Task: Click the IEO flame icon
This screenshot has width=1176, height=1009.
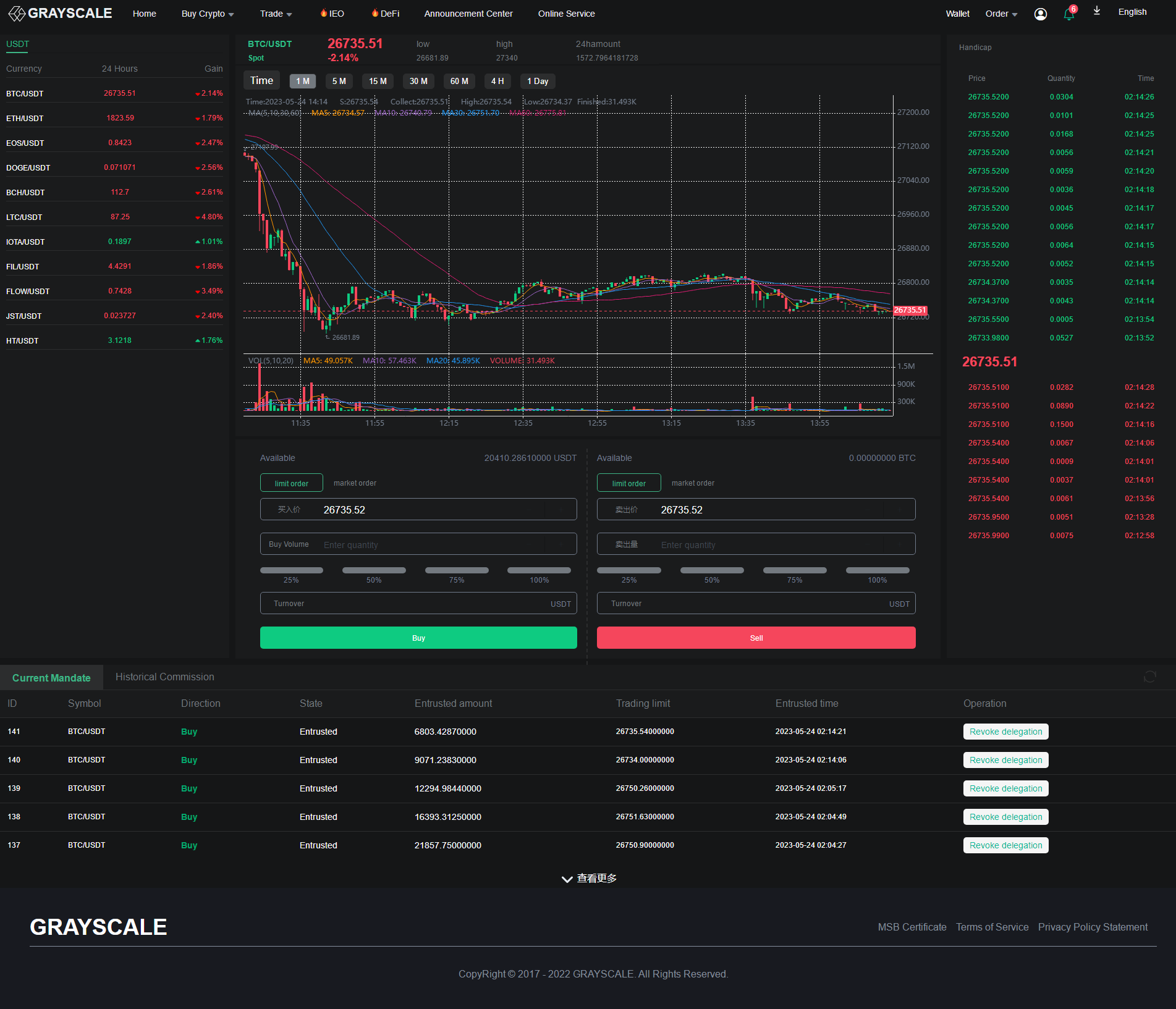Action: (x=323, y=13)
